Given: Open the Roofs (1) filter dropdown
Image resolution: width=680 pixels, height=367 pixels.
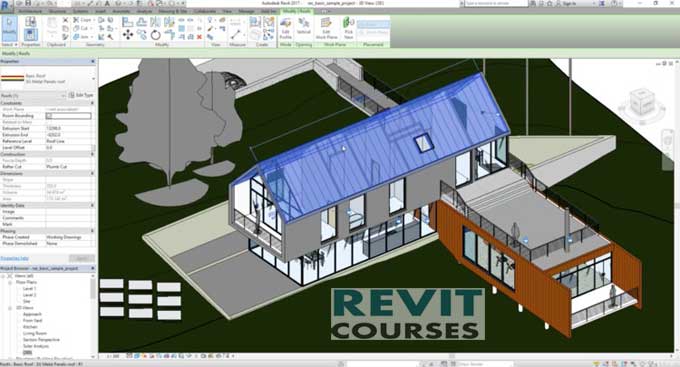Looking at the screenshot, I should point(63,95).
